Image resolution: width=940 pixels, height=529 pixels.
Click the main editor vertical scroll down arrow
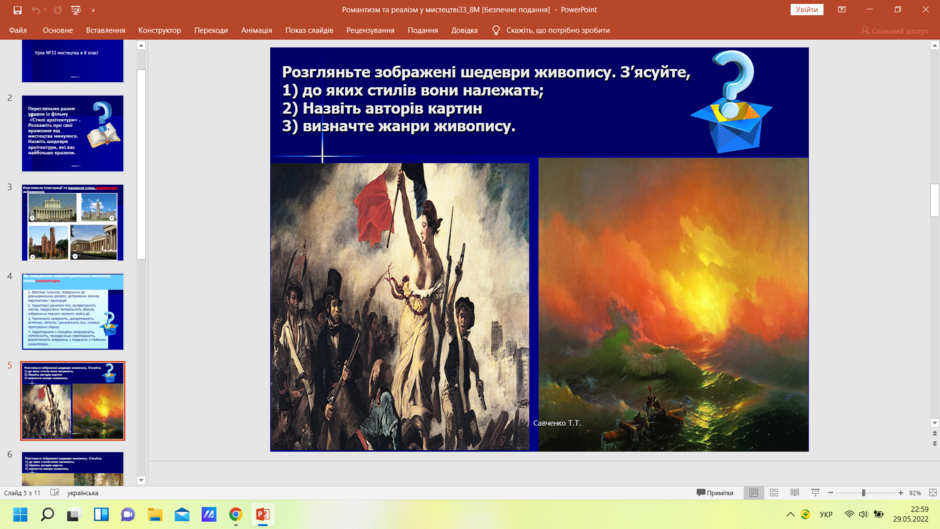point(934,423)
